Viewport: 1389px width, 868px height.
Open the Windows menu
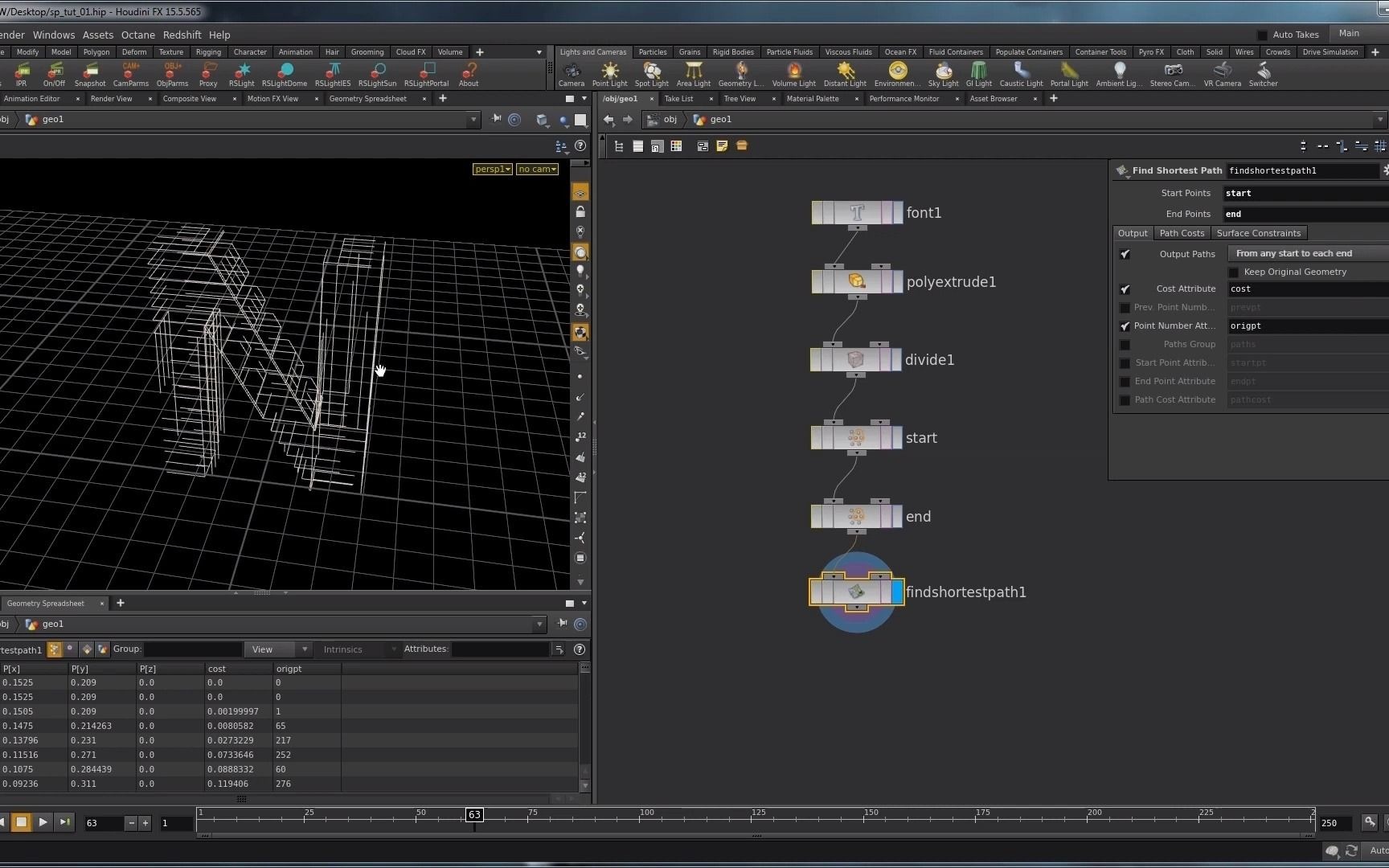(x=54, y=35)
